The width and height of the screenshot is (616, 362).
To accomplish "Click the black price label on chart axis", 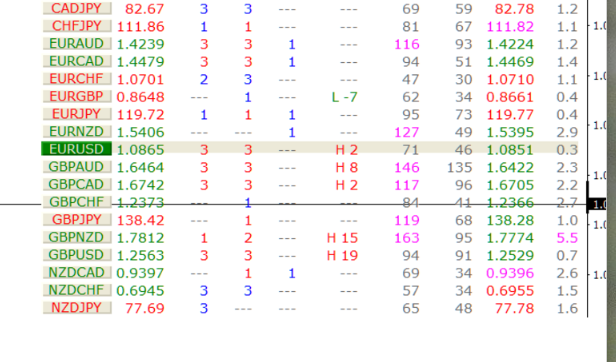I will click(x=597, y=204).
